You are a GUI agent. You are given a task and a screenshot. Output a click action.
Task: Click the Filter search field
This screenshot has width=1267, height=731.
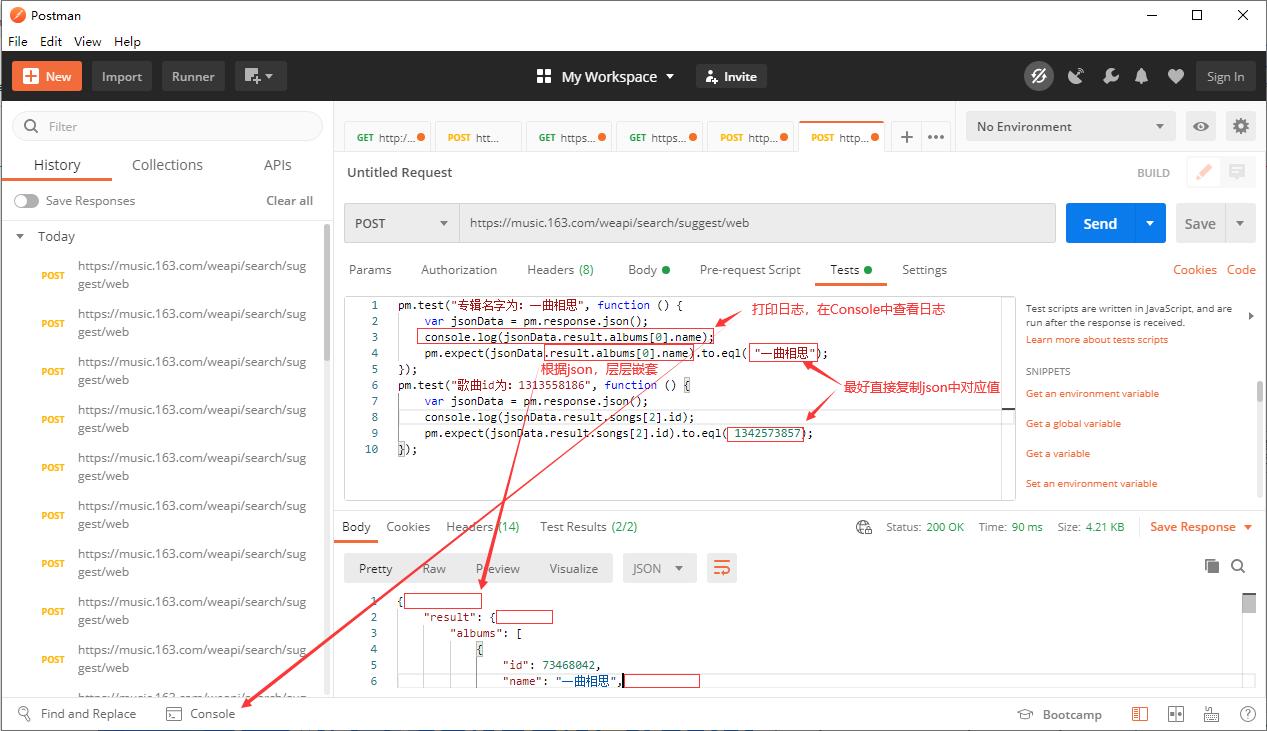point(167,127)
